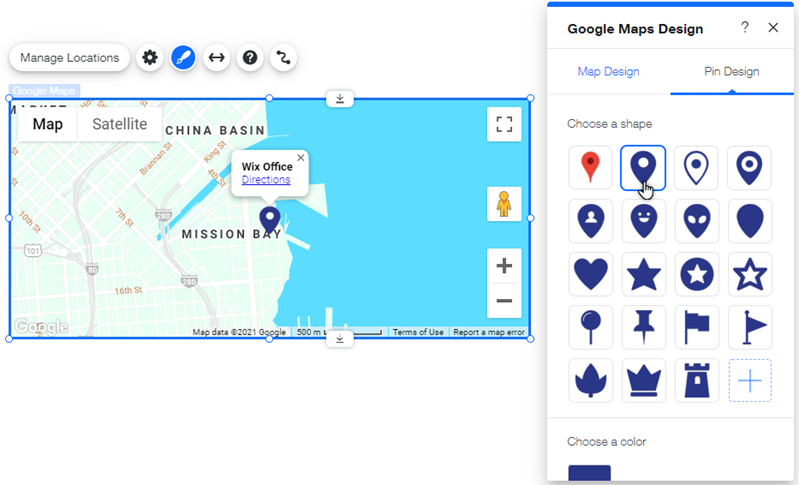Image resolution: width=799 pixels, height=485 pixels.
Task: Click the Animation path icon in toolbar
Action: [x=283, y=58]
